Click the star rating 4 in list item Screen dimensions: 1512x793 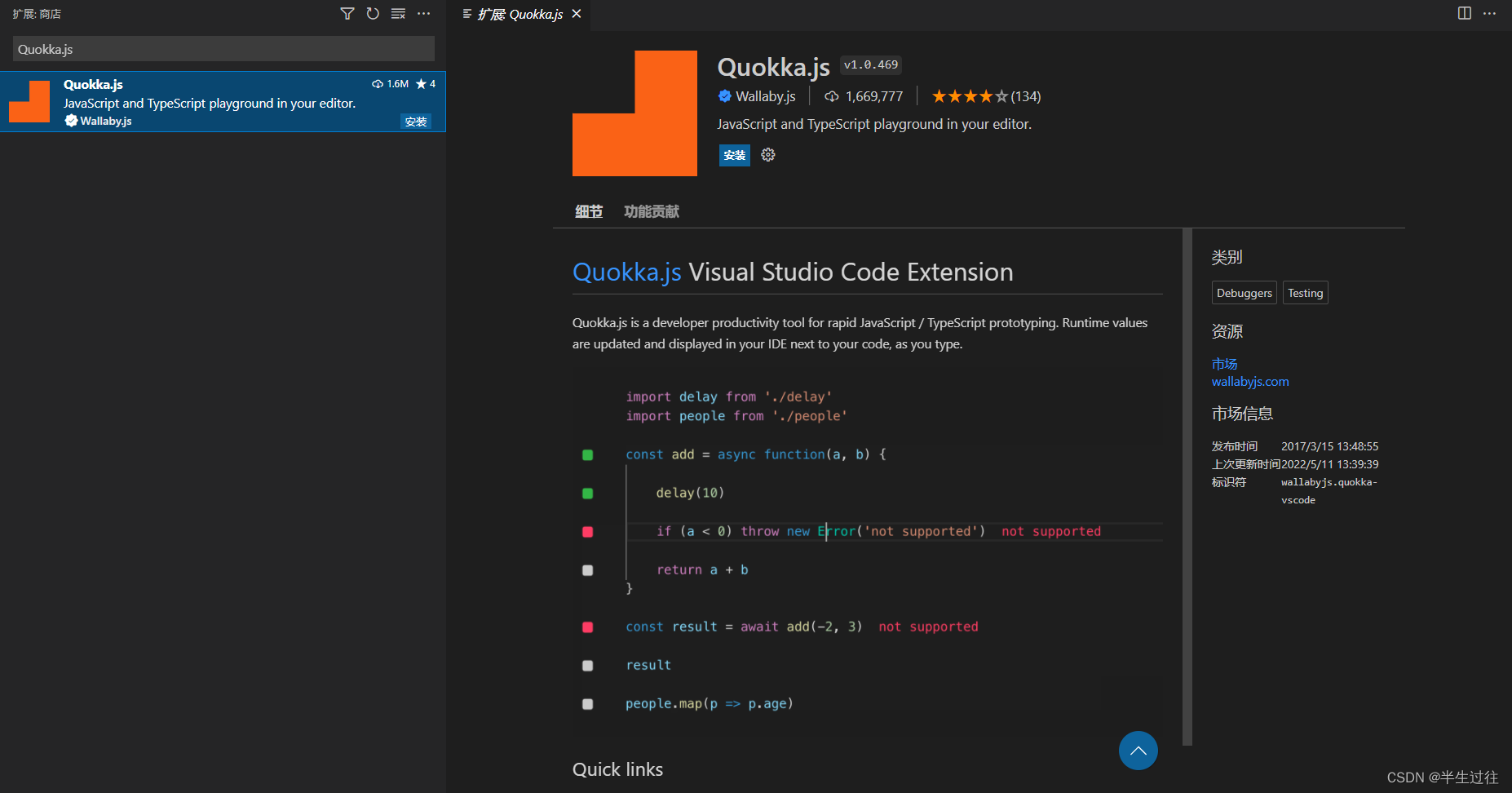(x=426, y=84)
